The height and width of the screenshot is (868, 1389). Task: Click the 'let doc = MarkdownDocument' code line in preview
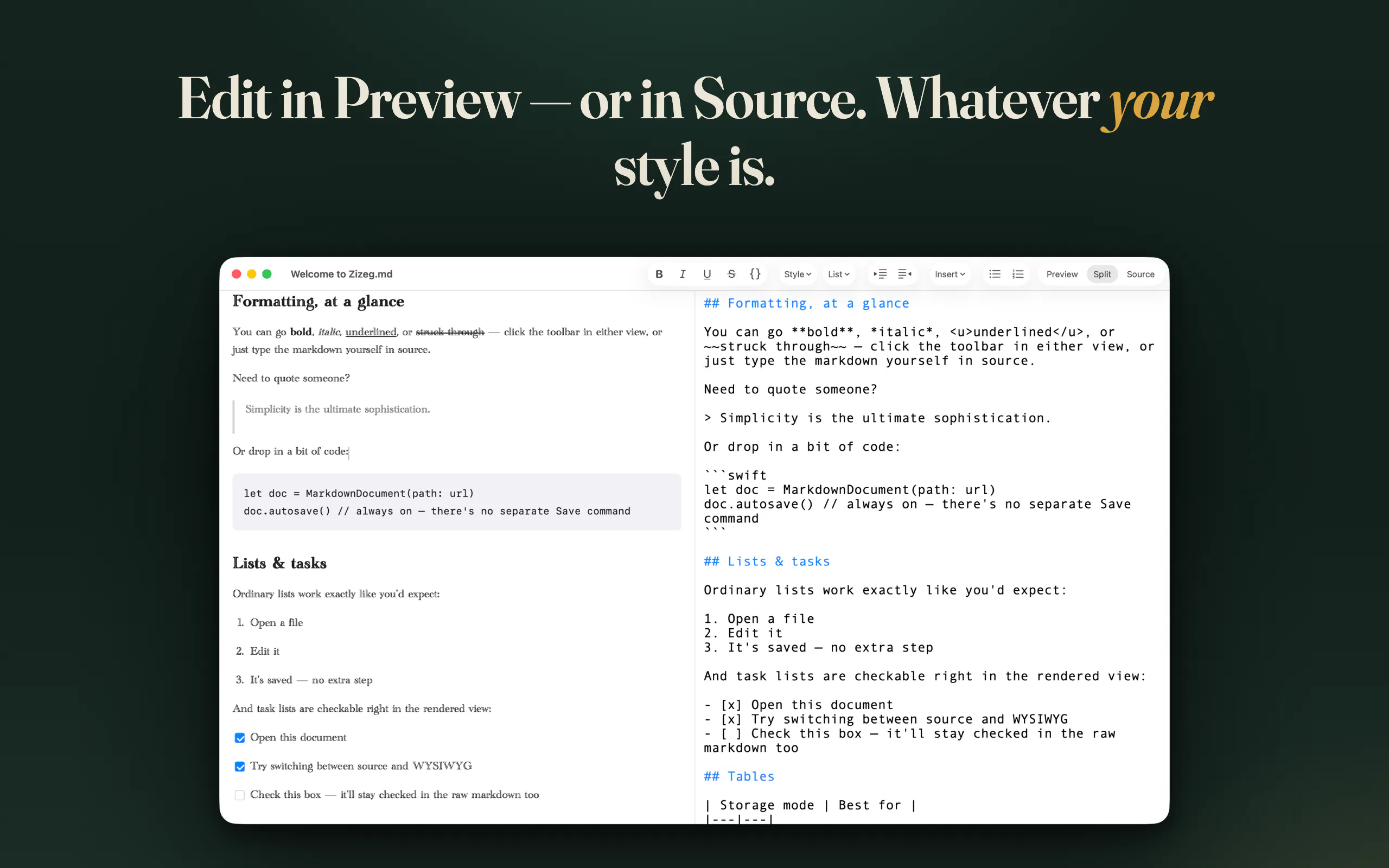[359, 494]
